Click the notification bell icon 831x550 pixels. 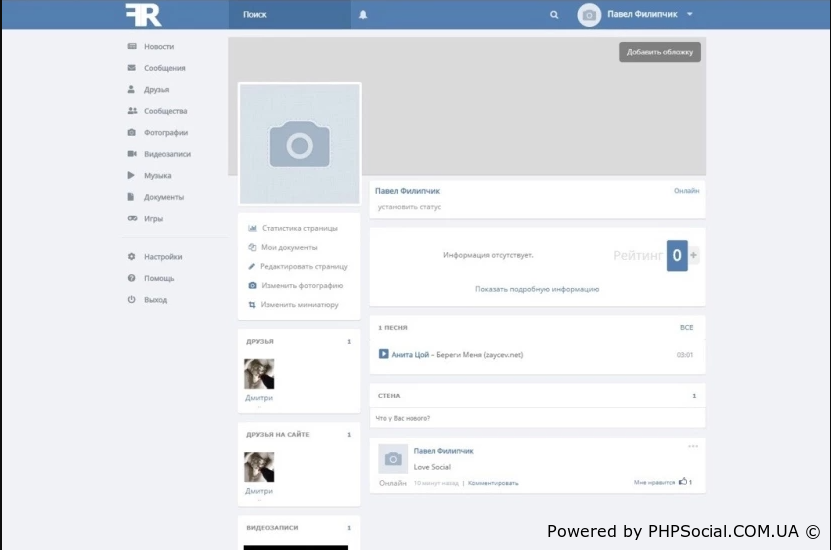(363, 15)
